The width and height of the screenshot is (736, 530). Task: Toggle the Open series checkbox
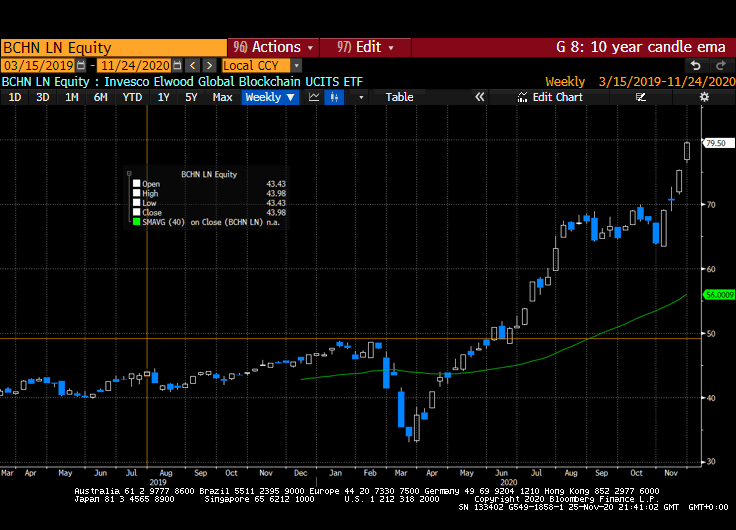tap(137, 184)
